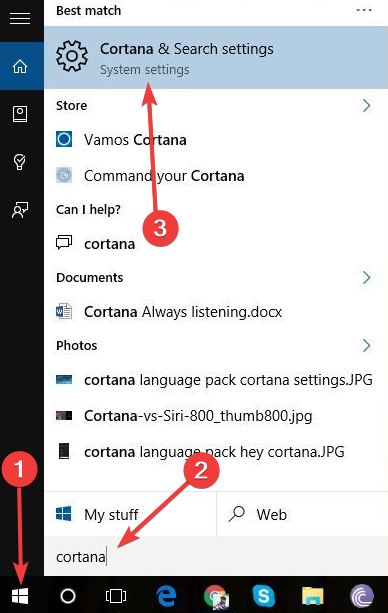
Task: Open the Feedback icon in sidebar
Action: pos(20,210)
